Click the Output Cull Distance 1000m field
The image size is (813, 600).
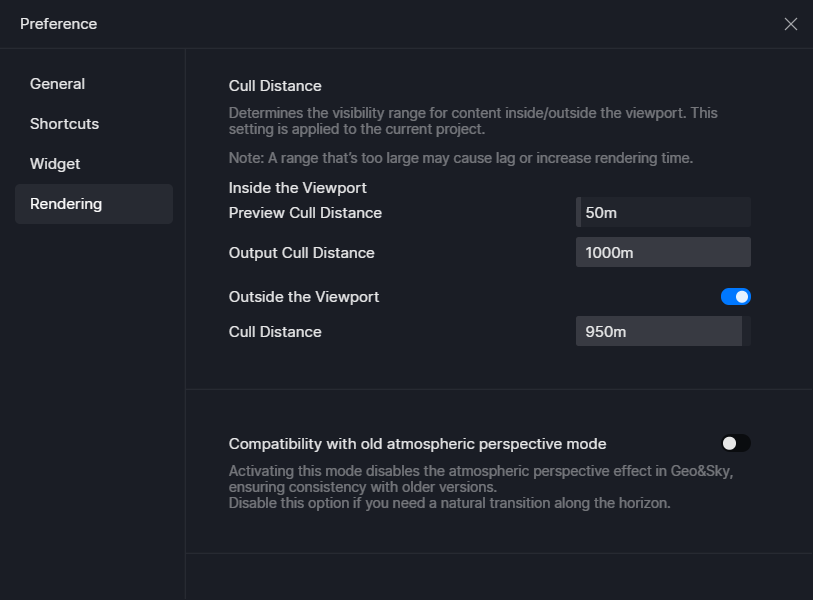[x=663, y=252]
